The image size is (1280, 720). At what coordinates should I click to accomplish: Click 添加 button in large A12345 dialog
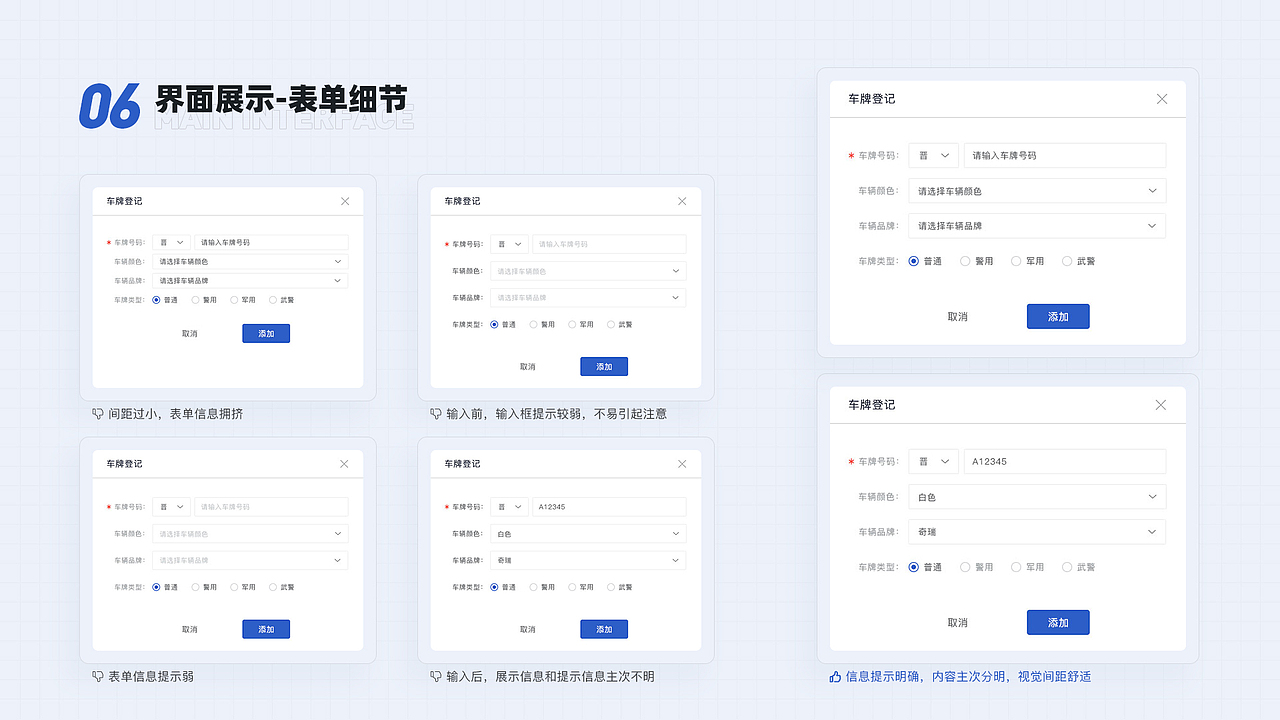click(1058, 622)
